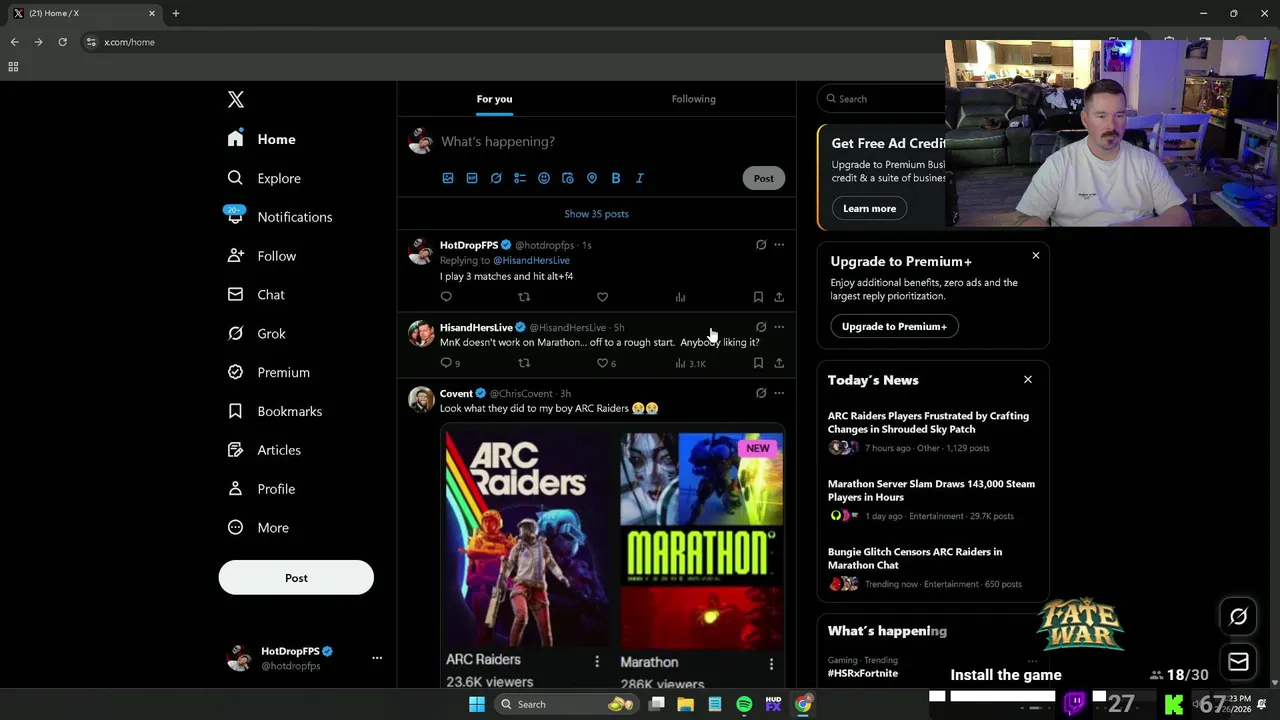The image size is (1280, 720).
Task: Add a GIF to new post
Action: click(472, 178)
